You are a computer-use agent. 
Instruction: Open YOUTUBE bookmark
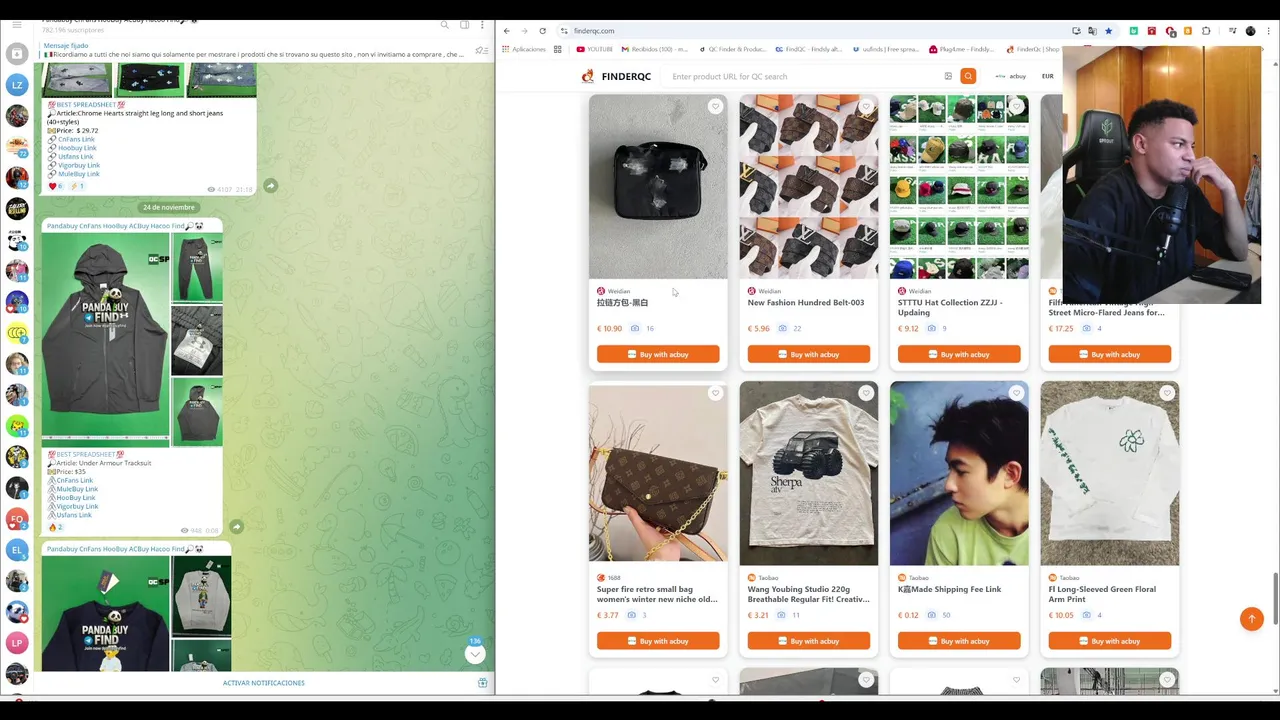(x=595, y=49)
